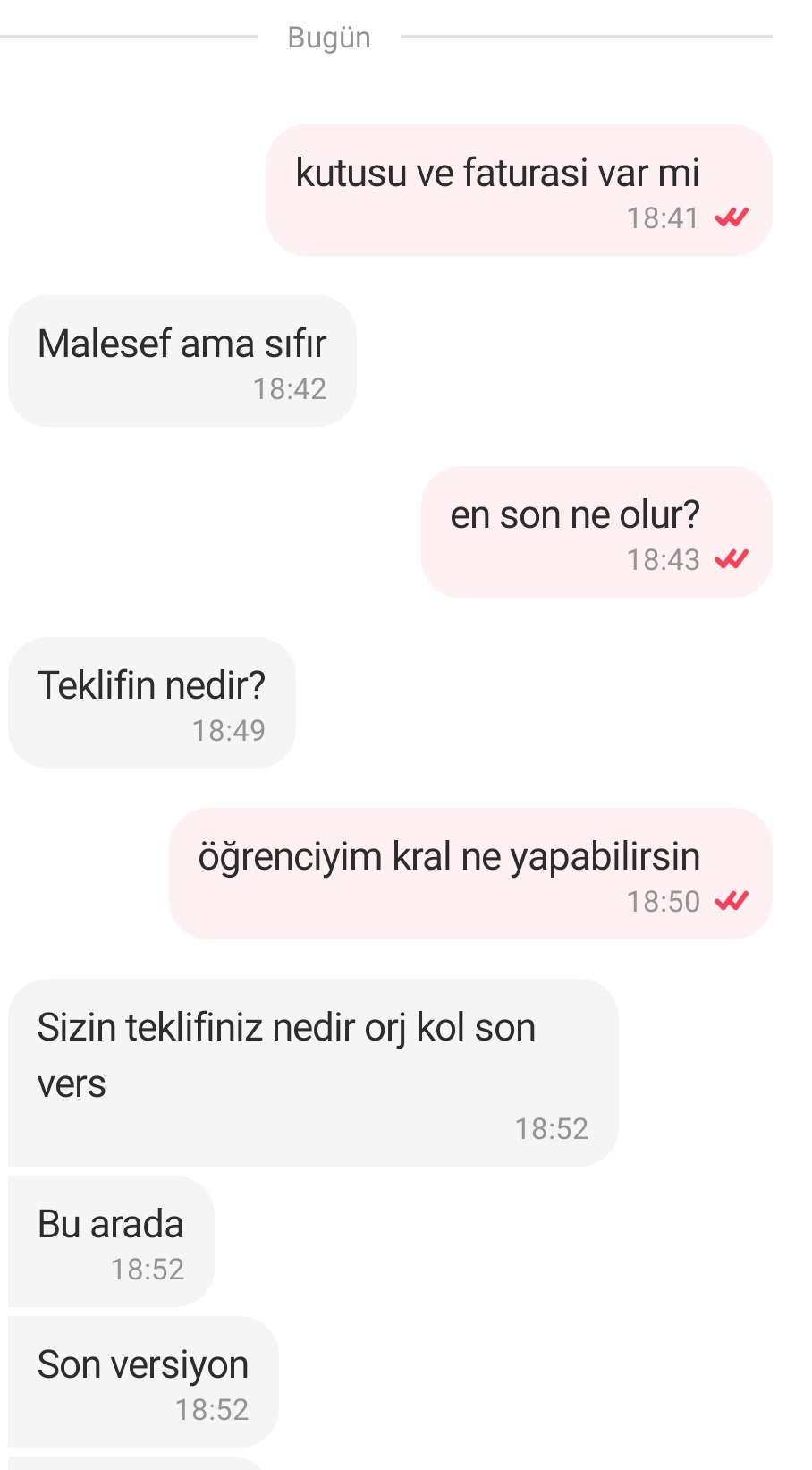
Task: Select the message 'öğrenciyim kral ne yapabilirsin'
Action: point(470,874)
